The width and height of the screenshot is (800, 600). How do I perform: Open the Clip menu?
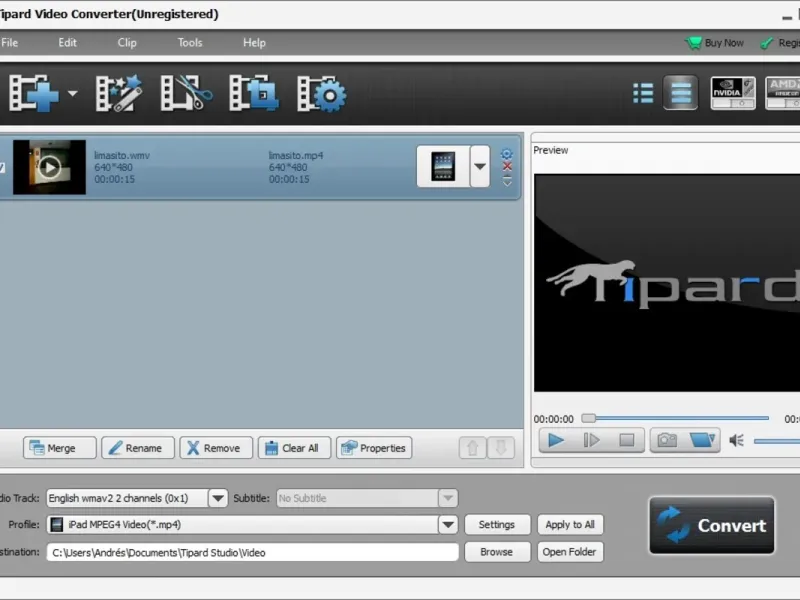point(127,42)
